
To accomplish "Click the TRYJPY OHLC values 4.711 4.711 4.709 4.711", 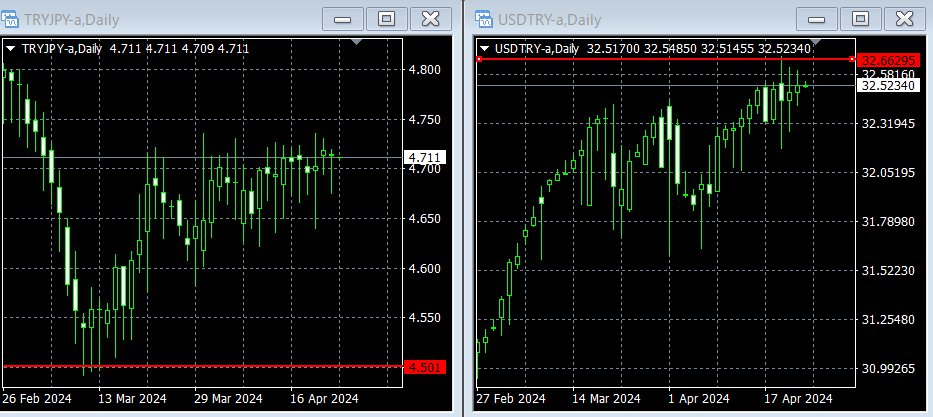I will [x=179, y=49].
